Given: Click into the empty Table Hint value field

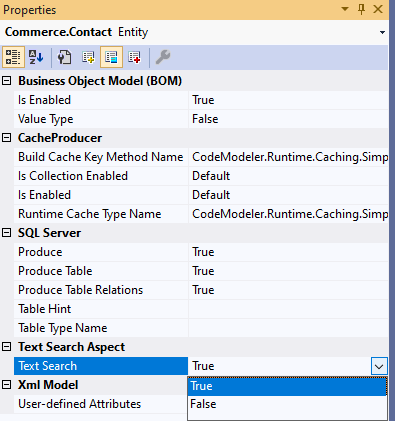Looking at the screenshot, I should [x=288, y=309].
